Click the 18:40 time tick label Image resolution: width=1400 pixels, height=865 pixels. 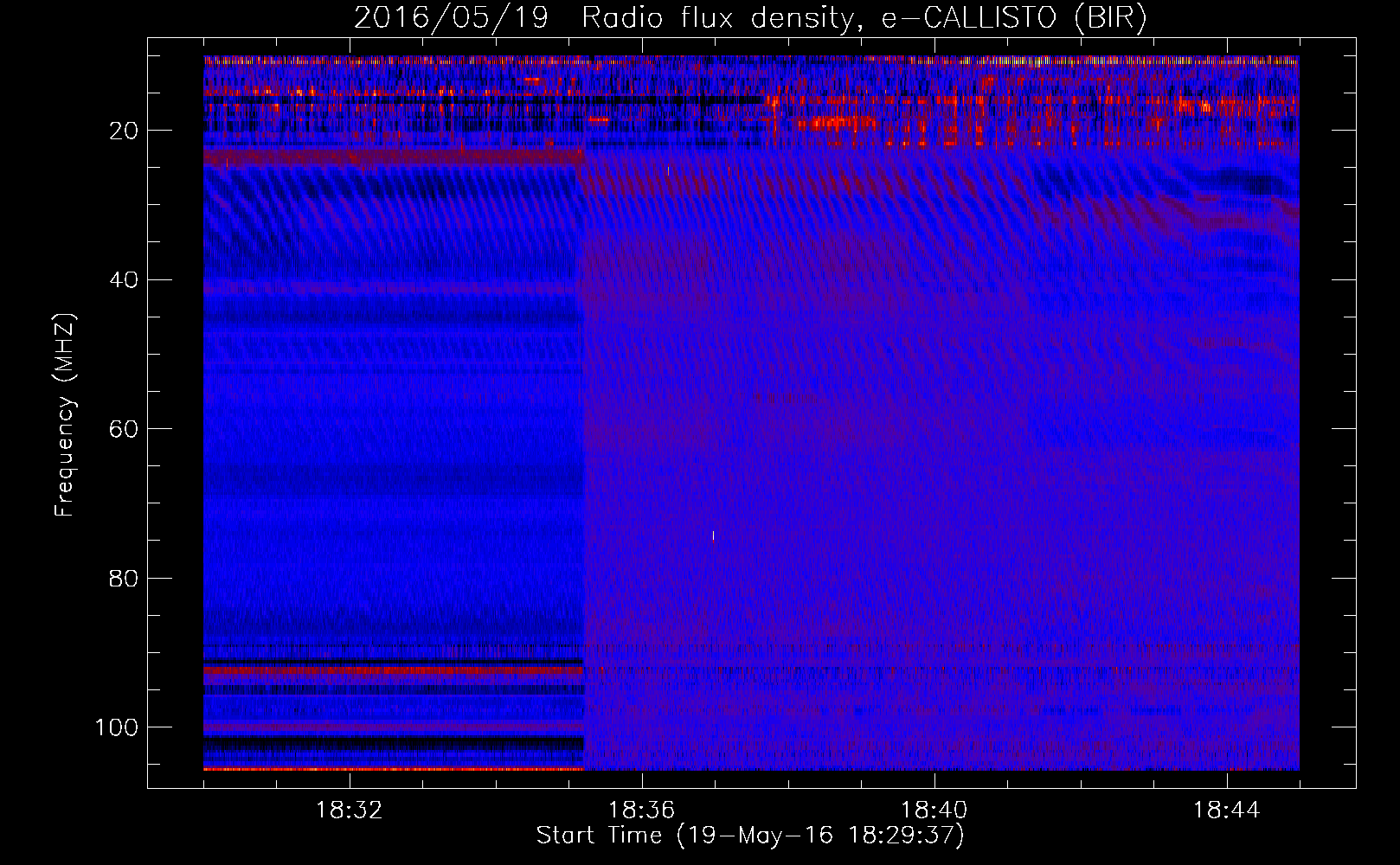click(934, 811)
